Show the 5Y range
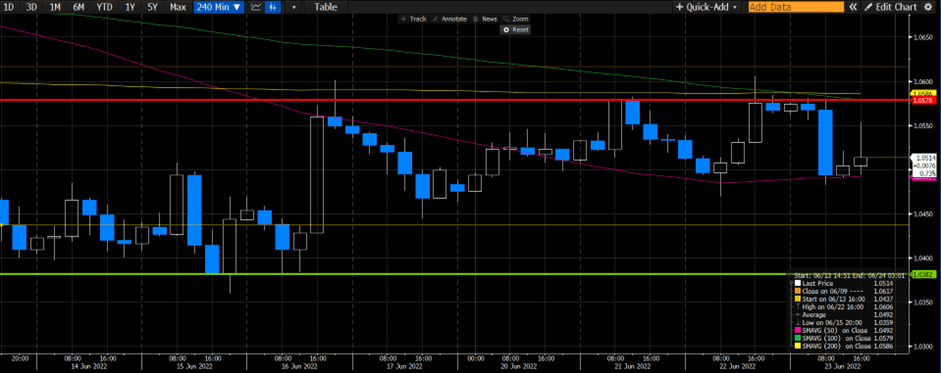941x373 pixels. (152, 7)
